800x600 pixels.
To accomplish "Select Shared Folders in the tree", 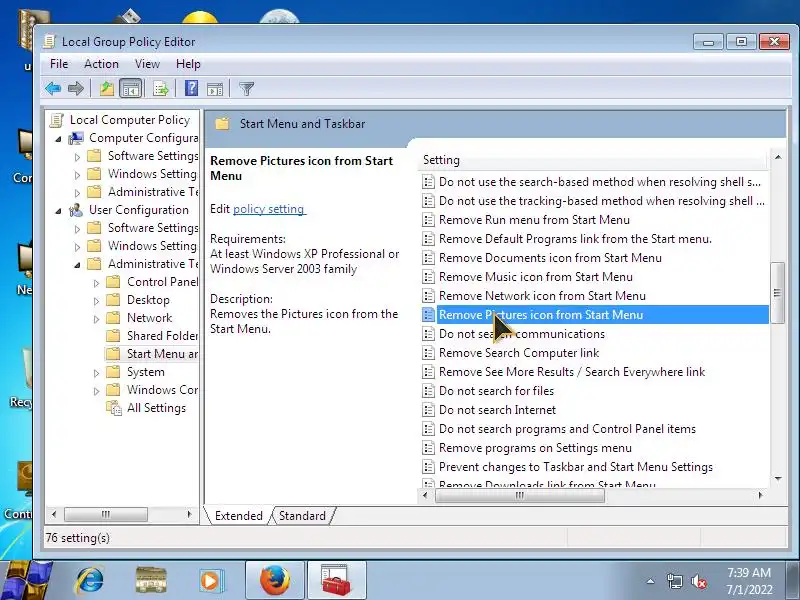I will [x=152, y=336].
